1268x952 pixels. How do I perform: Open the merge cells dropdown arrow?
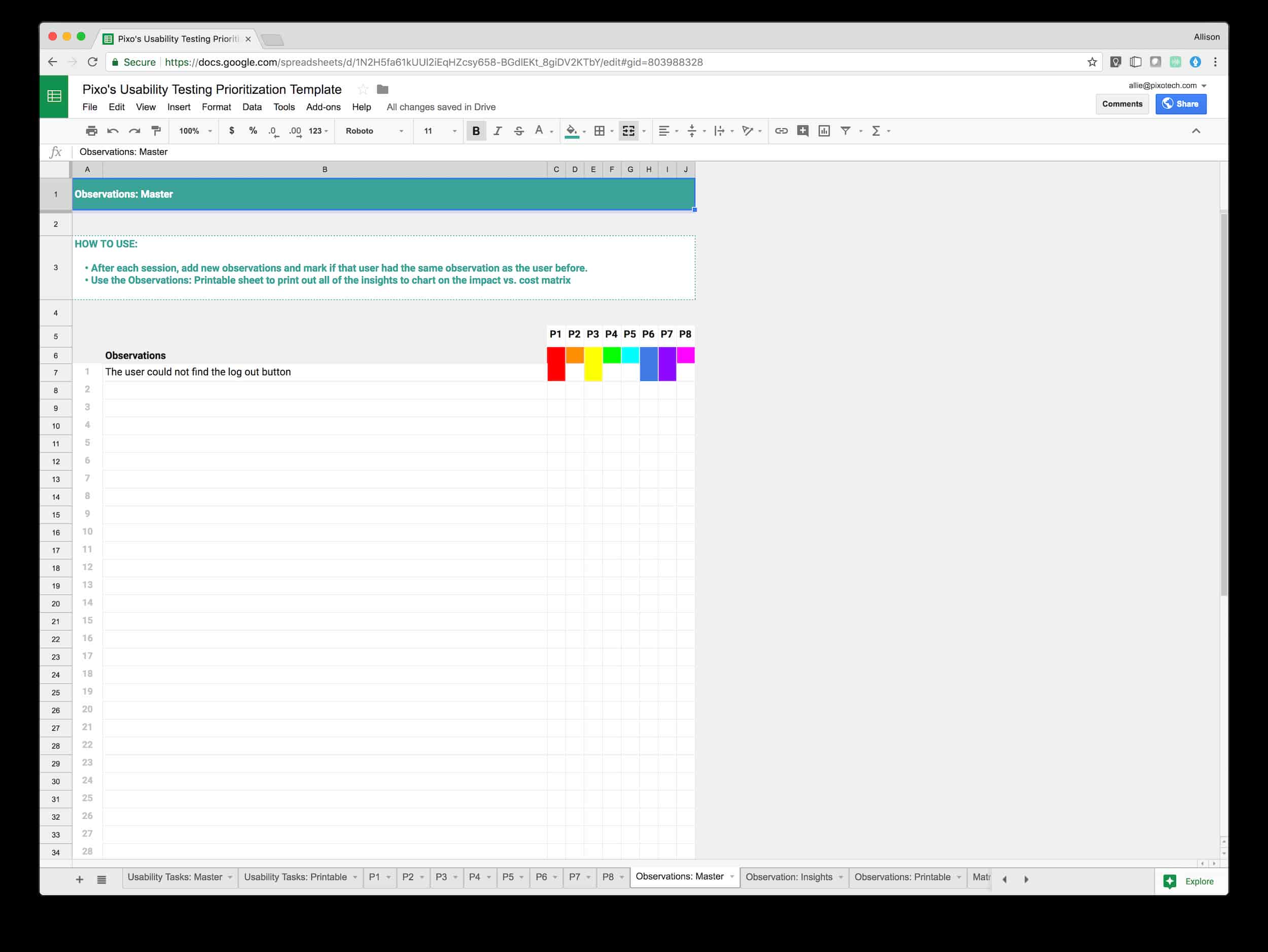click(x=644, y=131)
